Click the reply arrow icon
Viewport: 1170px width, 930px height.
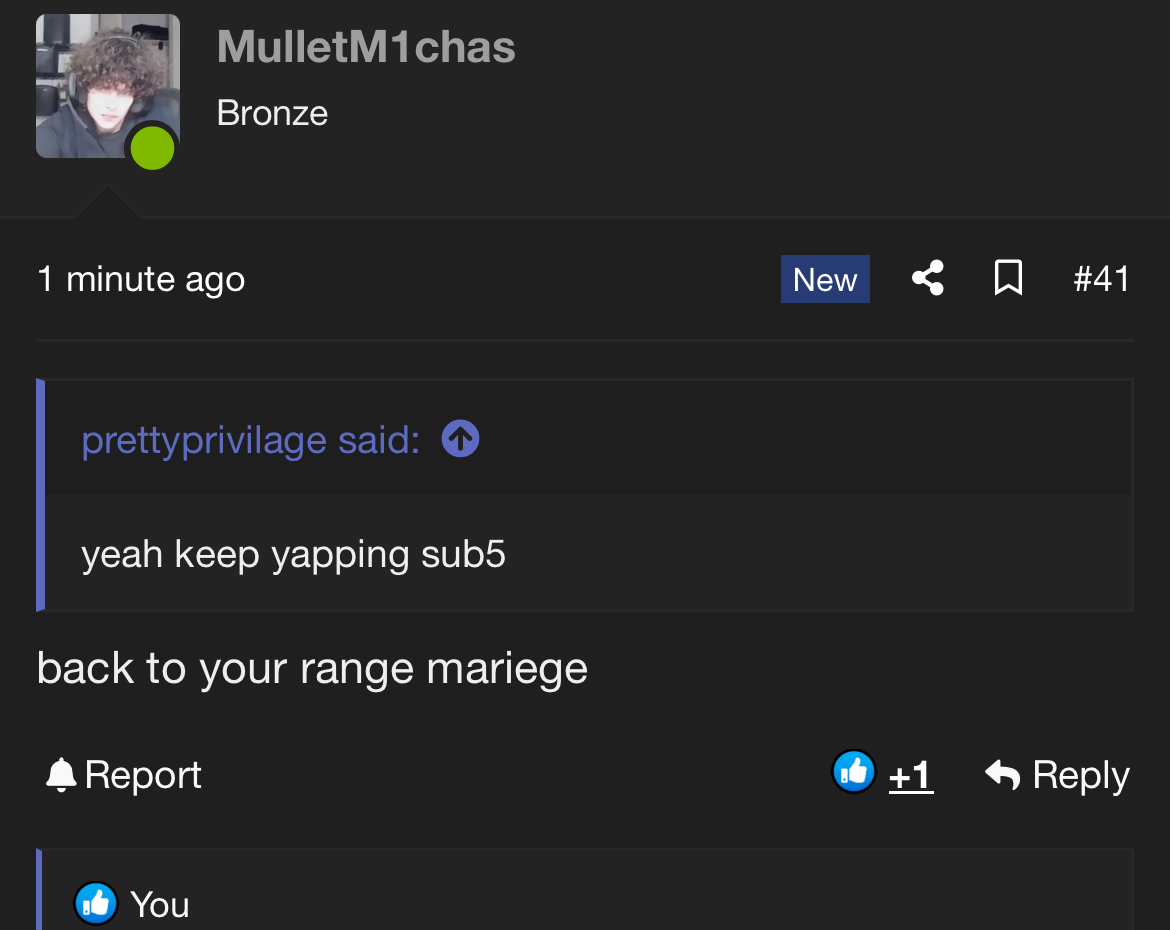1002,774
